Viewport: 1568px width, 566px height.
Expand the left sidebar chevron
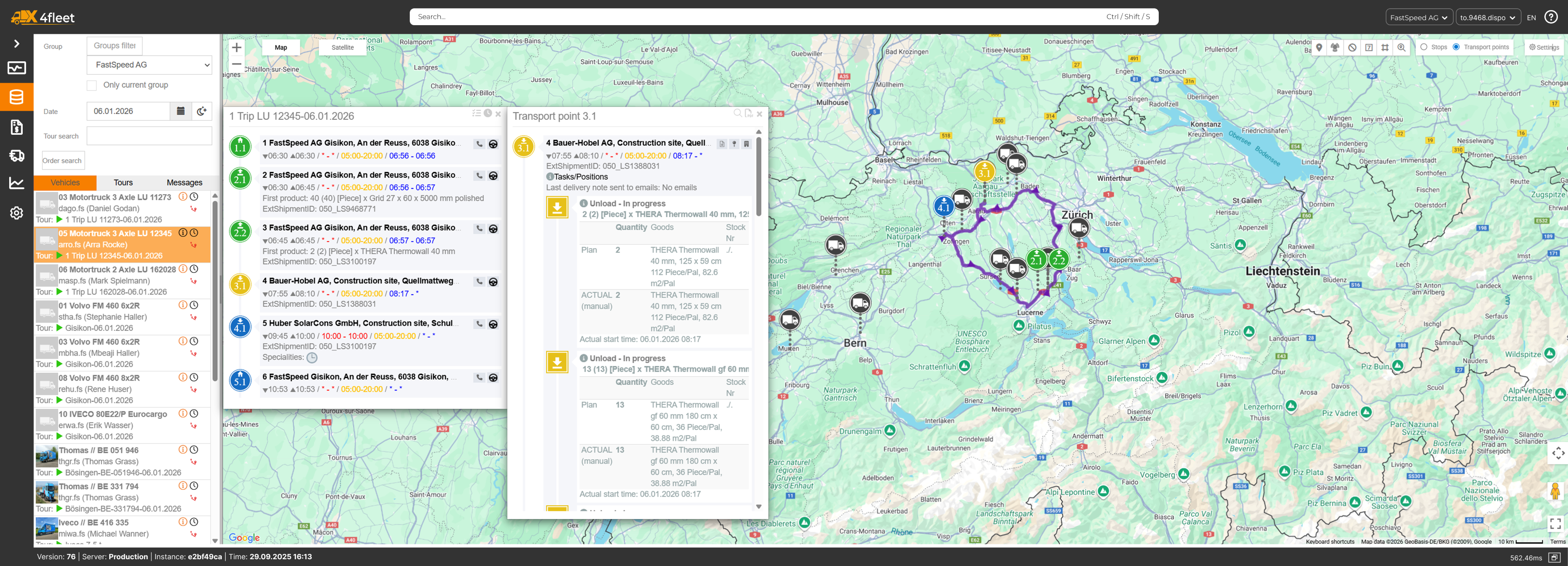tap(16, 44)
